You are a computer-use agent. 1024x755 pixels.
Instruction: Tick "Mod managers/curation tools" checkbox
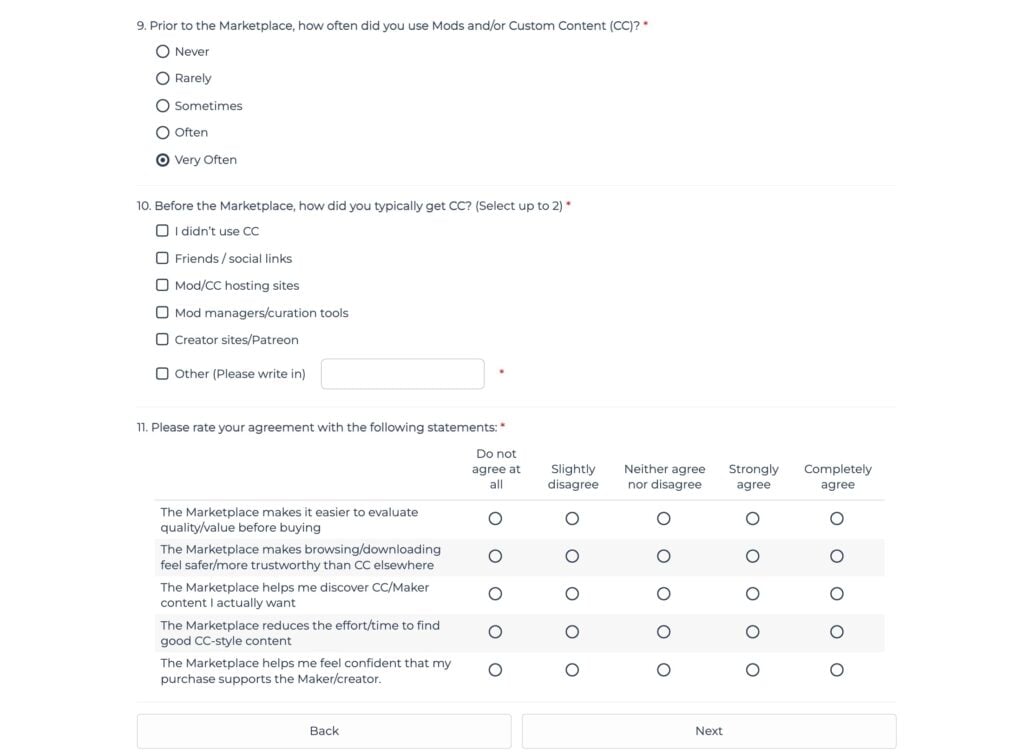[162, 312]
